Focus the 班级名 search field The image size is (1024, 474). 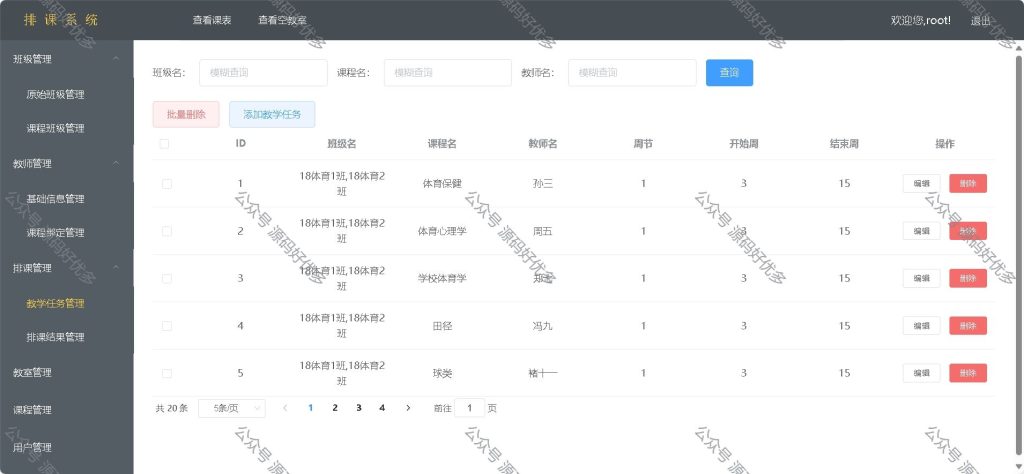263,72
